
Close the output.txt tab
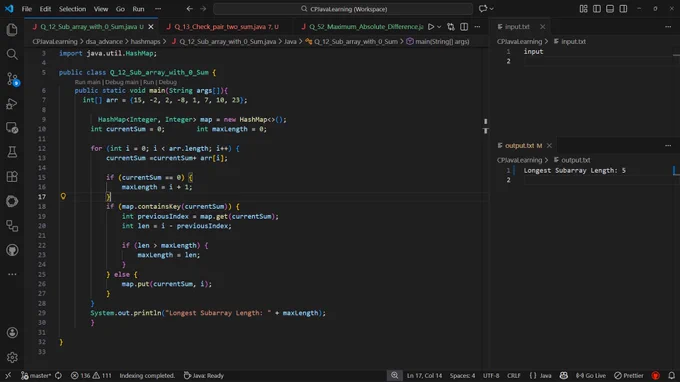[549, 146]
